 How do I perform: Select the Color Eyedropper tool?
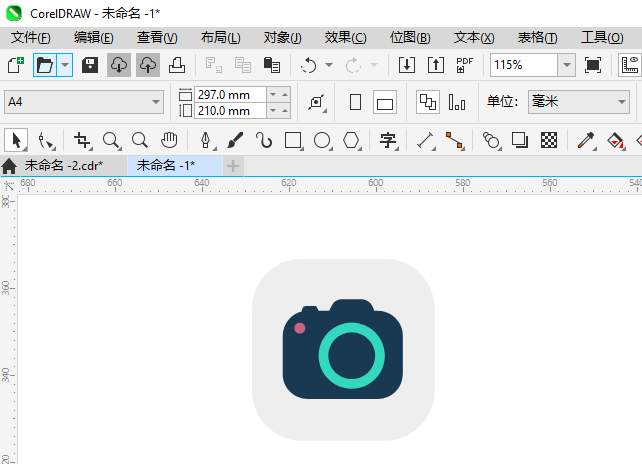[586, 140]
